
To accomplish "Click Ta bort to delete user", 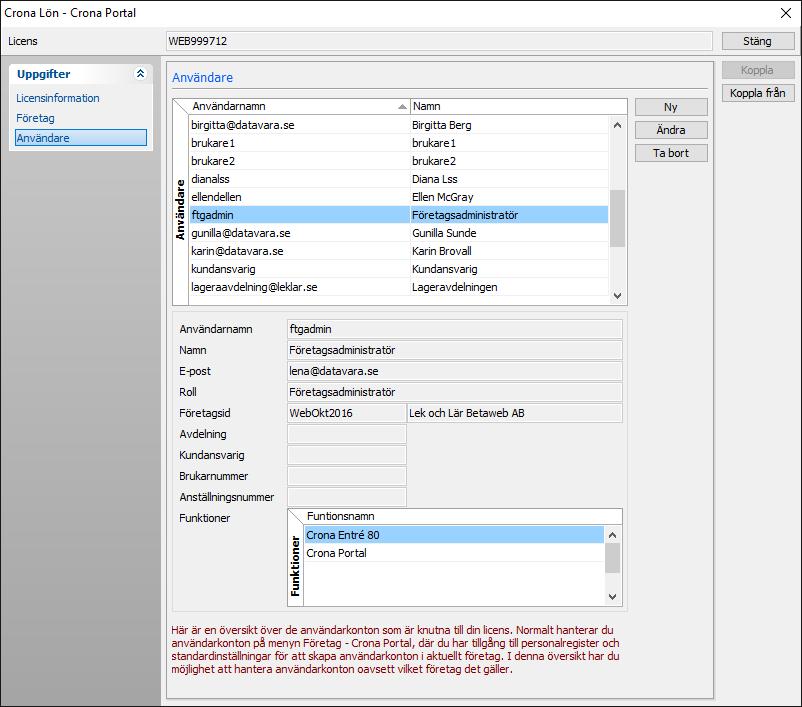I will 671,153.
